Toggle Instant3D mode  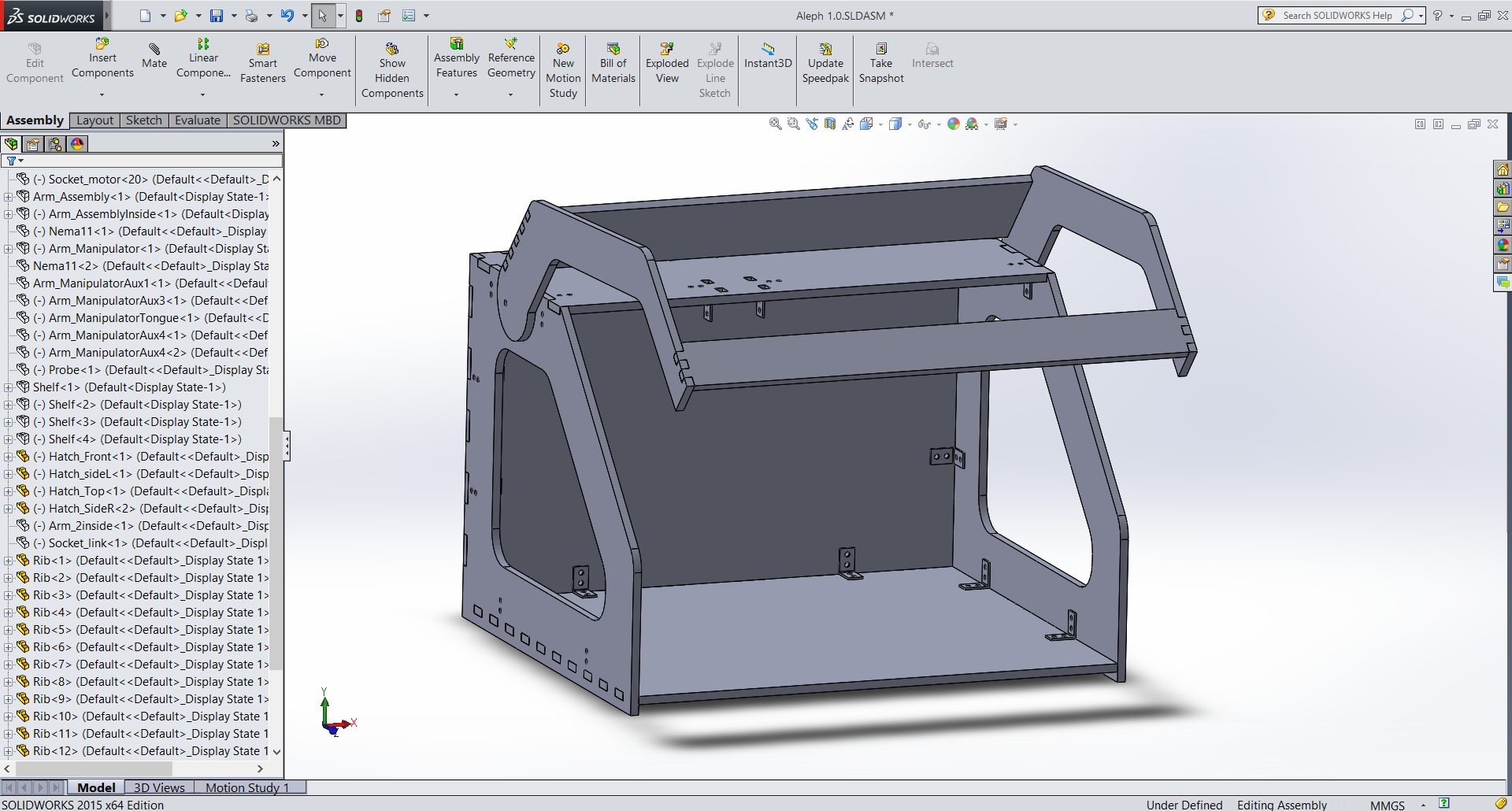click(768, 56)
